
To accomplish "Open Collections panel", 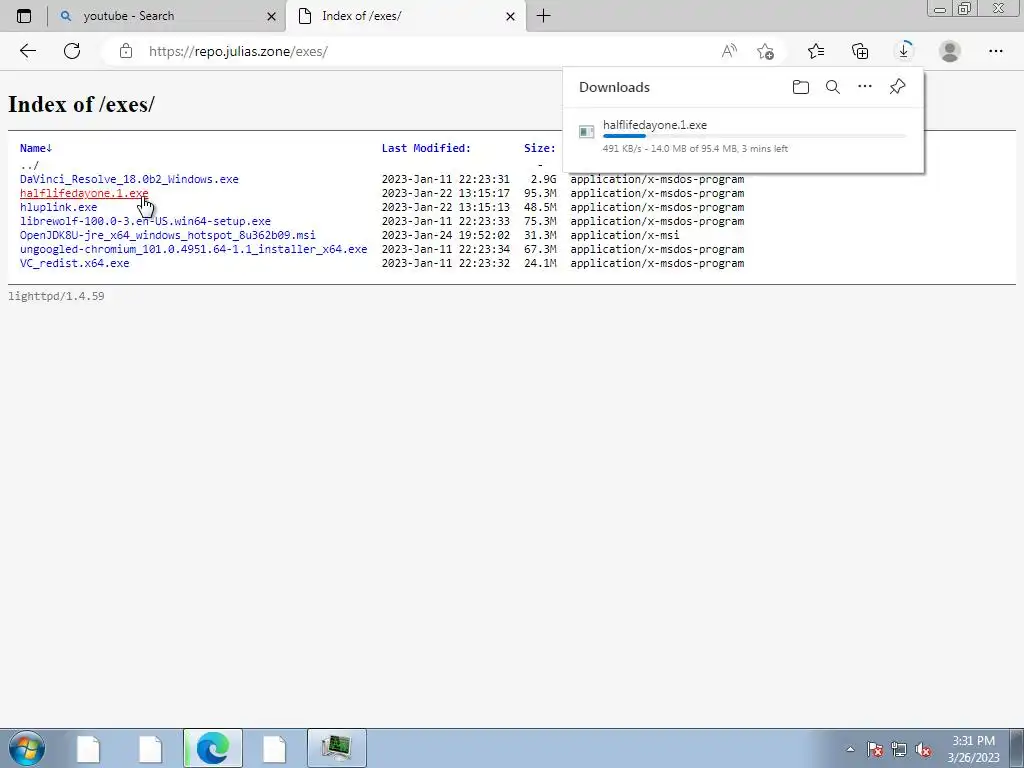I will point(860,51).
